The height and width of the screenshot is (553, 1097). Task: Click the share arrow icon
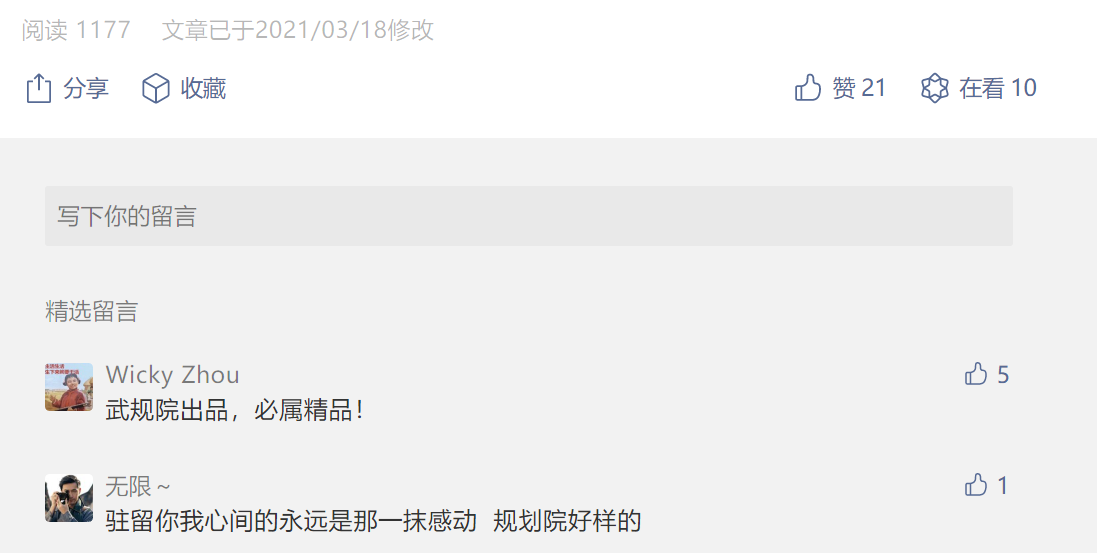[39, 88]
